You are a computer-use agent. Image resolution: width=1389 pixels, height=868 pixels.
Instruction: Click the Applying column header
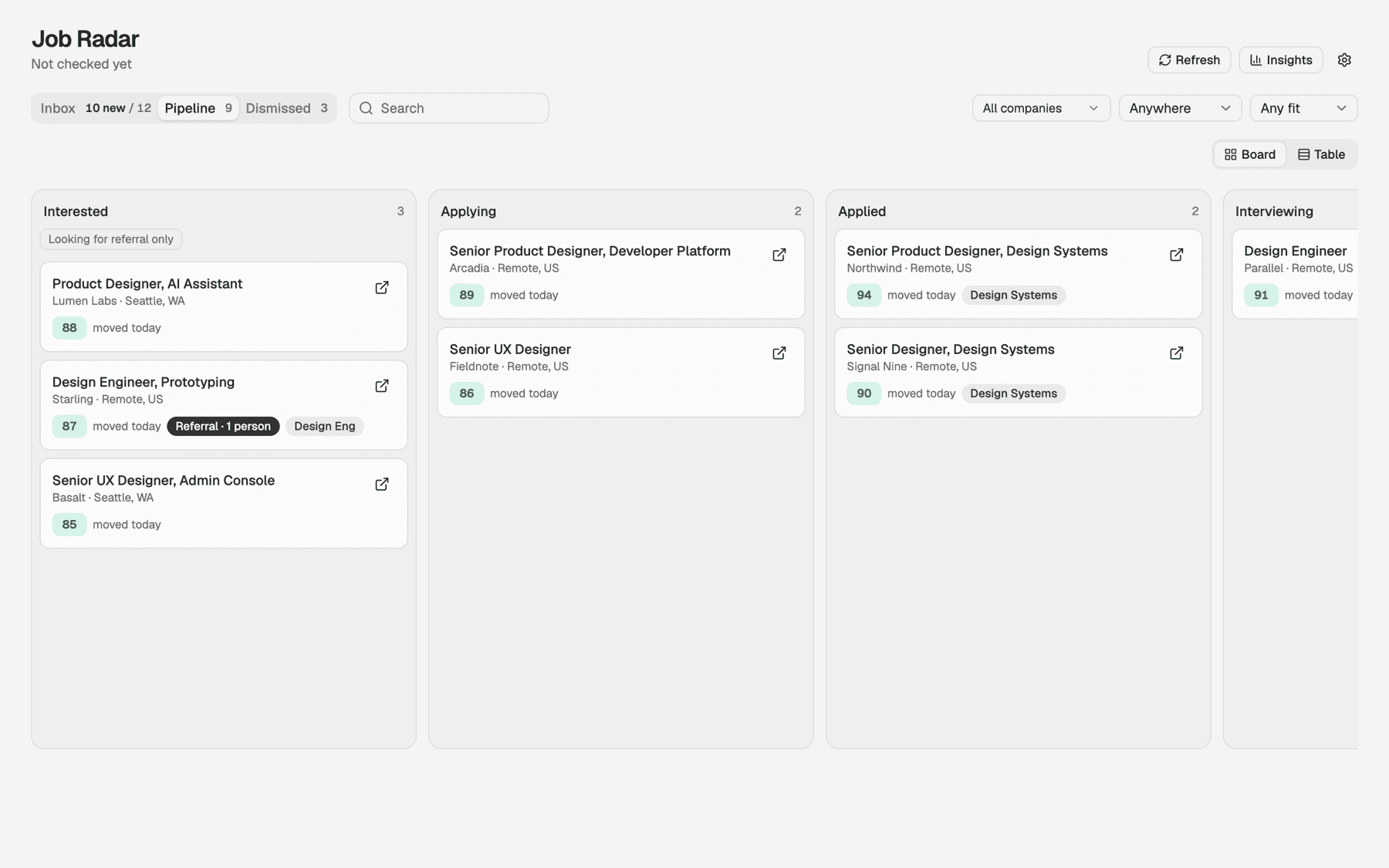(x=468, y=211)
